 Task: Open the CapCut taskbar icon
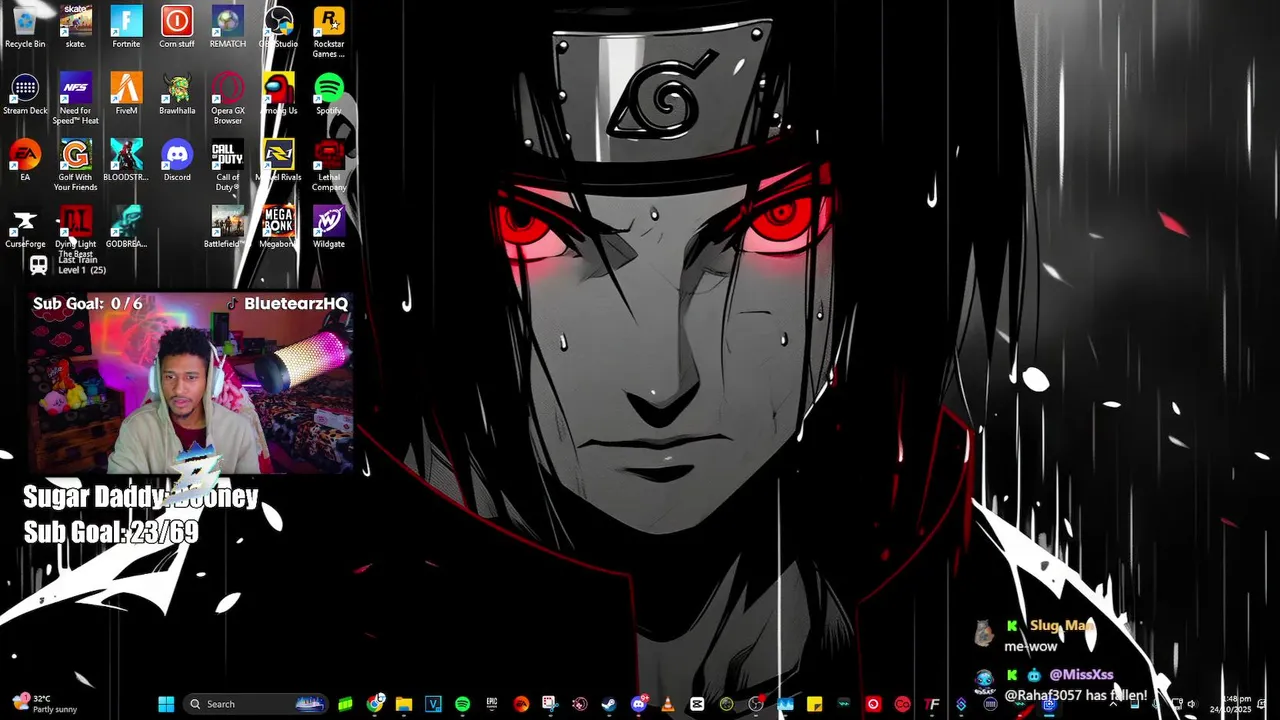point(697,704)
